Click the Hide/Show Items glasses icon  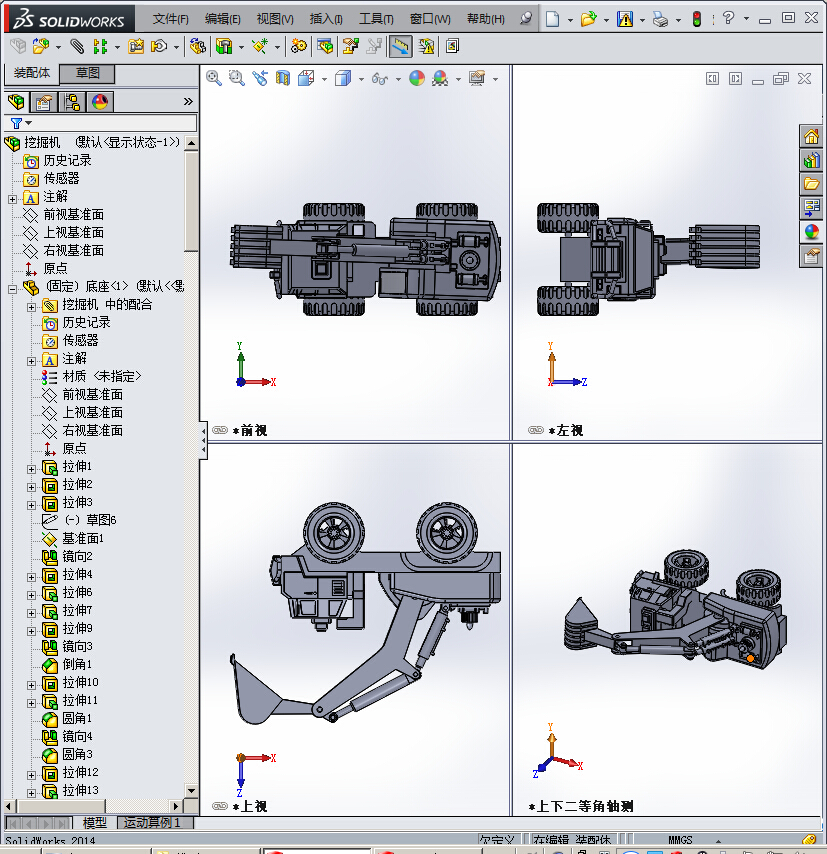click(380, 80)
